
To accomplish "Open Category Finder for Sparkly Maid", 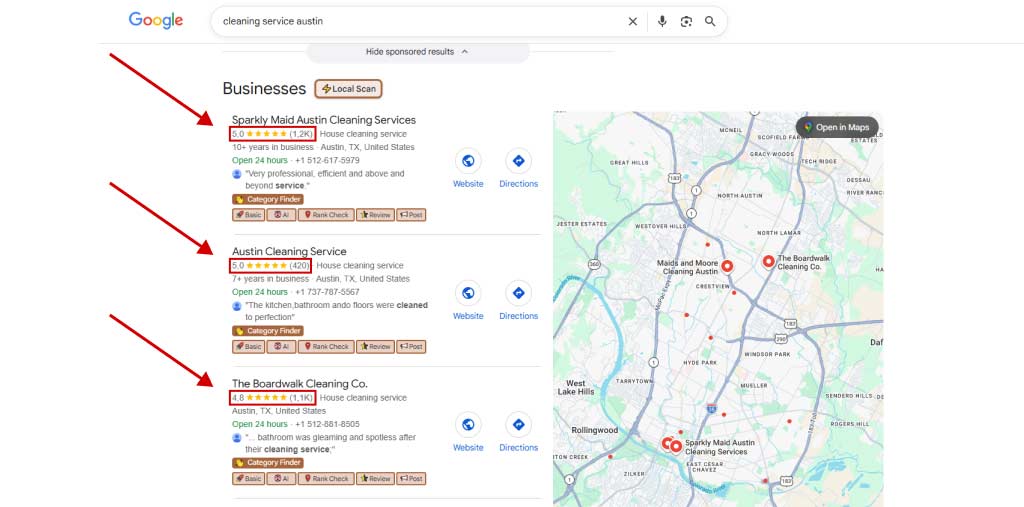I will coord(267,199).
